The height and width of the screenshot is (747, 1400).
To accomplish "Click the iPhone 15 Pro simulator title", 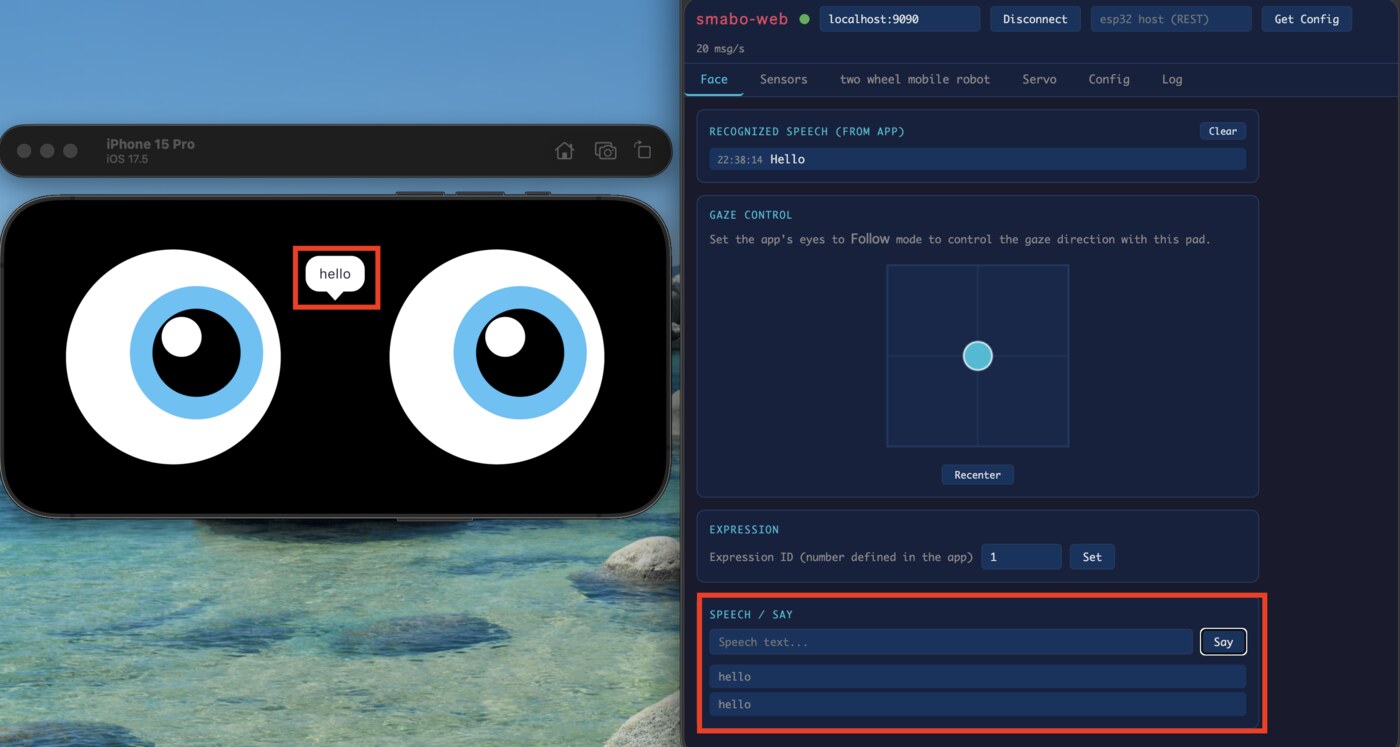I will point(151,144).
